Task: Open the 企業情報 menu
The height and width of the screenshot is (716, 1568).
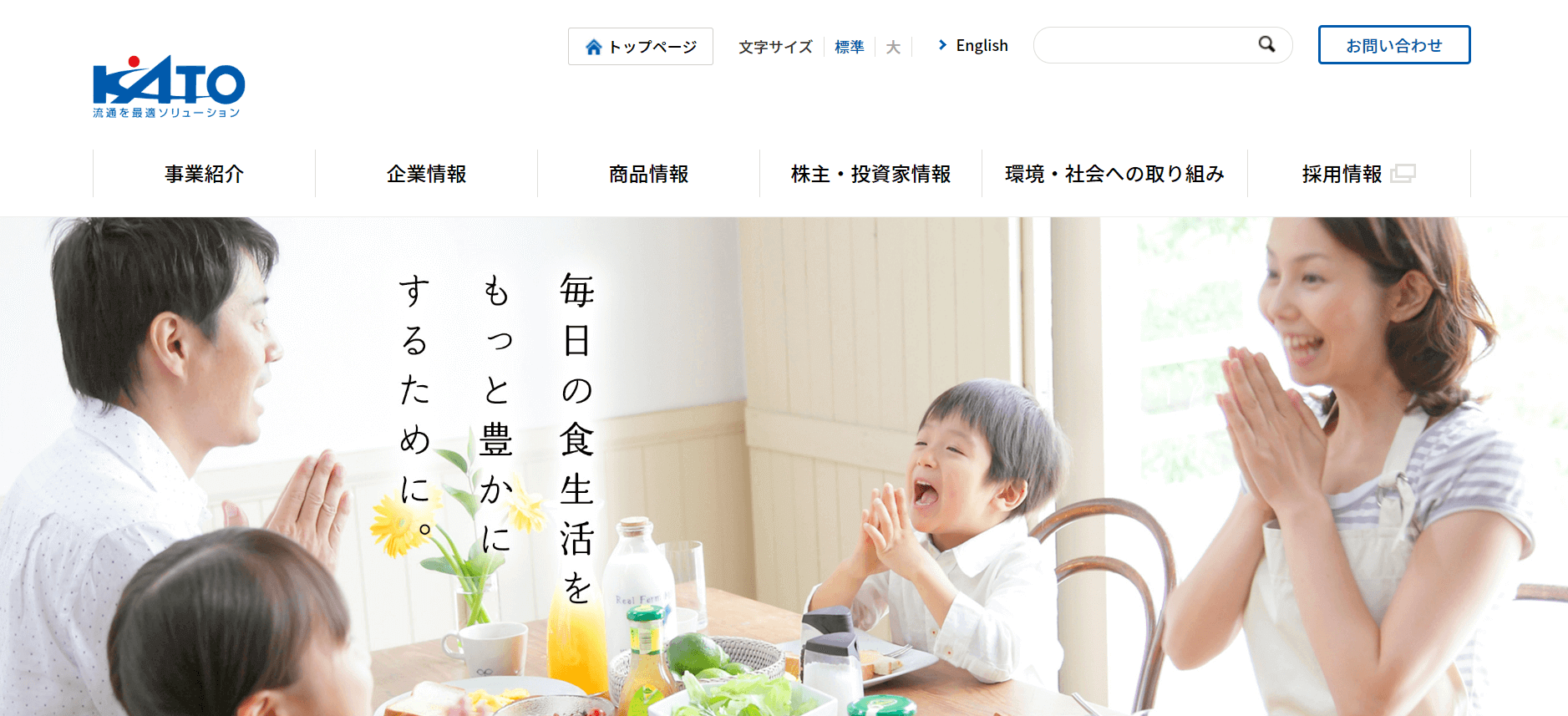Action: (426, 174)
